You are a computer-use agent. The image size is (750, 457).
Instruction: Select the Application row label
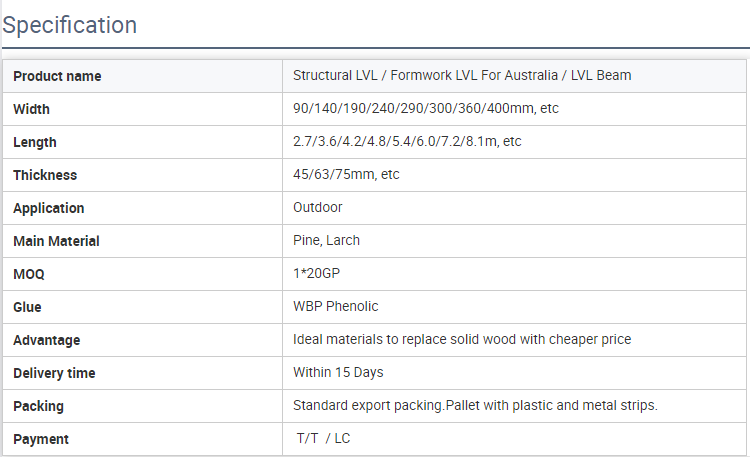click(x=49, y=208)
